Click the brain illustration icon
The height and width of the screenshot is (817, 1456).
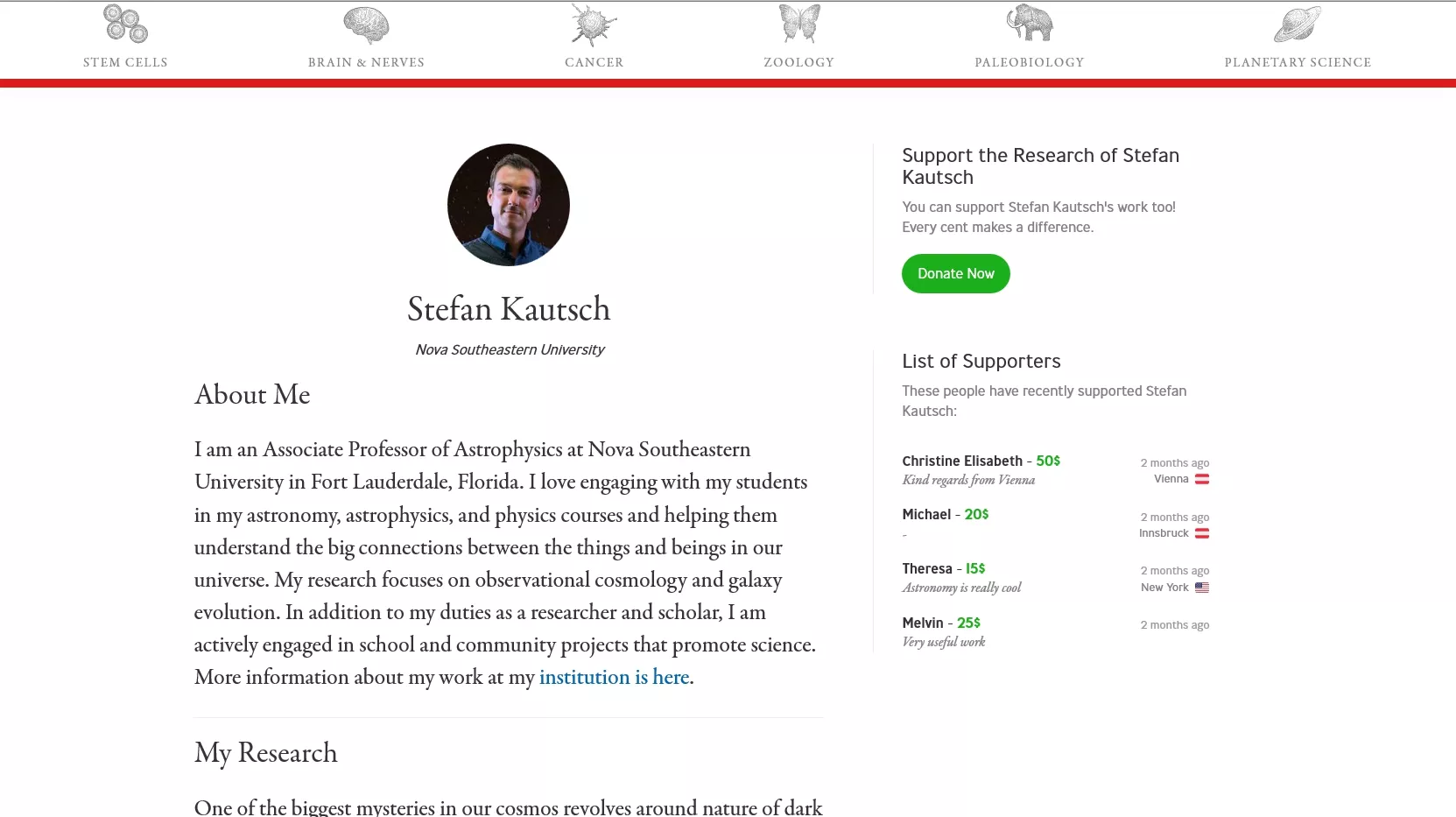click(x=366, y=25)
